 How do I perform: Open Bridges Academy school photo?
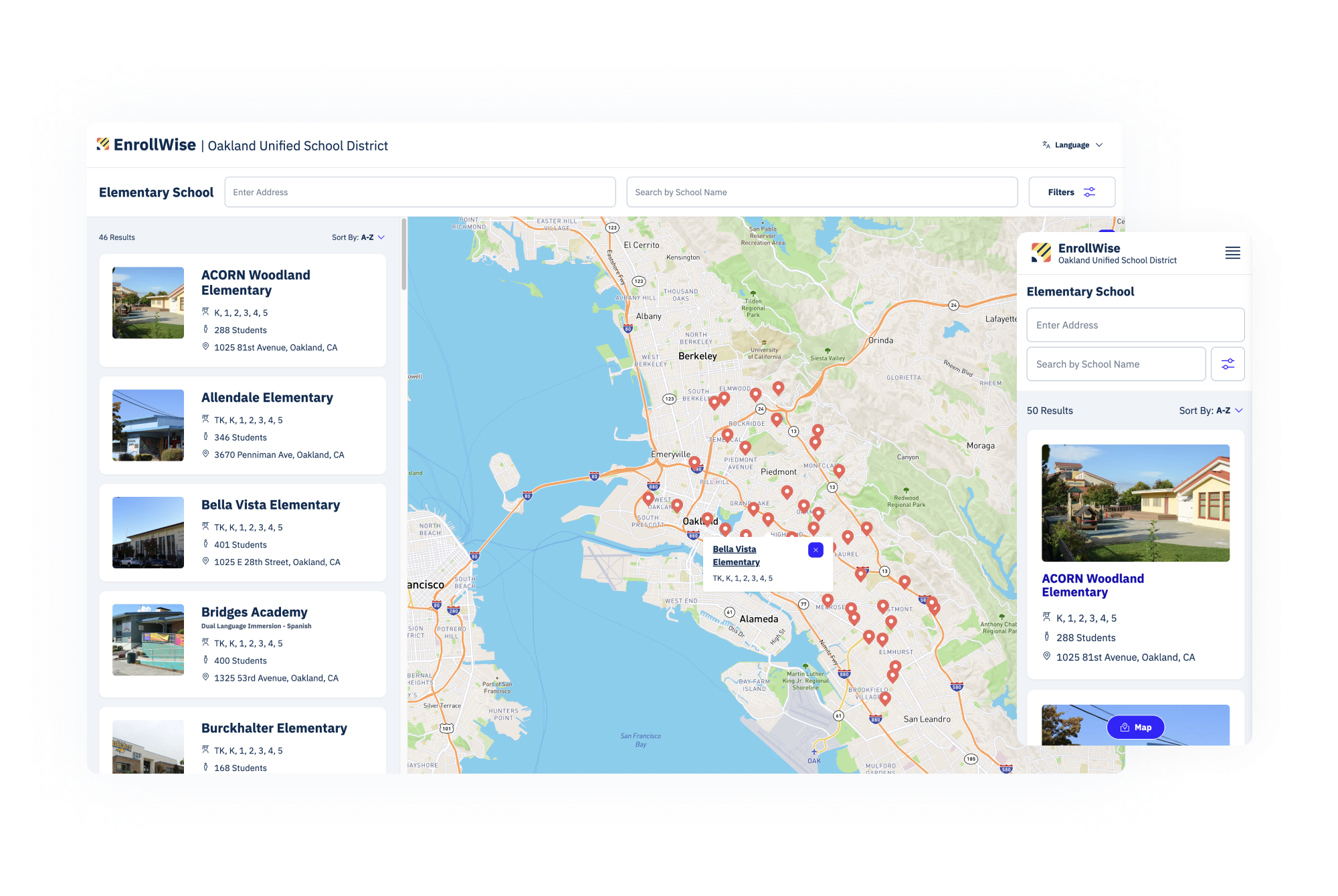pos(148,640)
